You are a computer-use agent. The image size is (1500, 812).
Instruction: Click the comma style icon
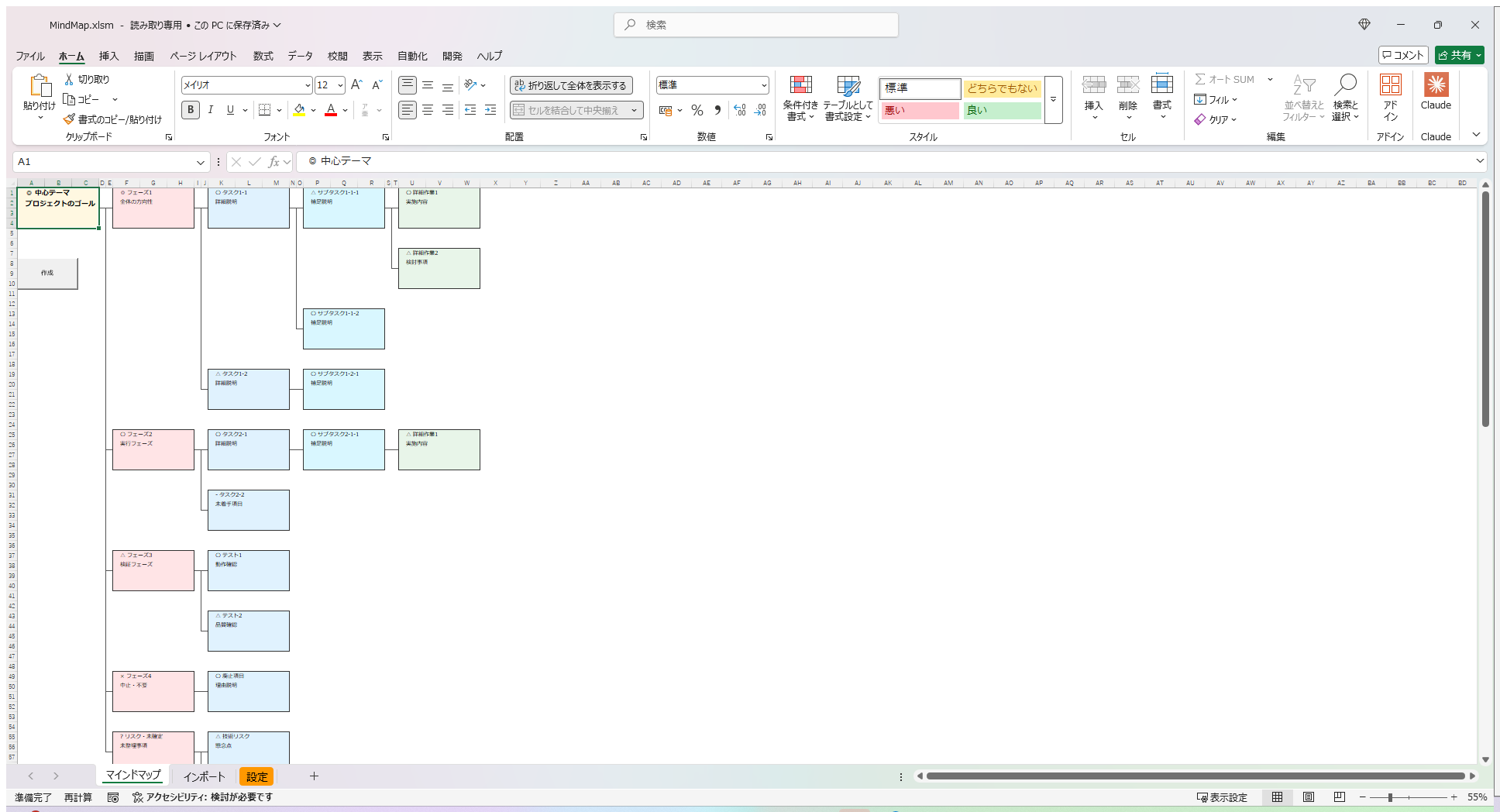point(717,110)
